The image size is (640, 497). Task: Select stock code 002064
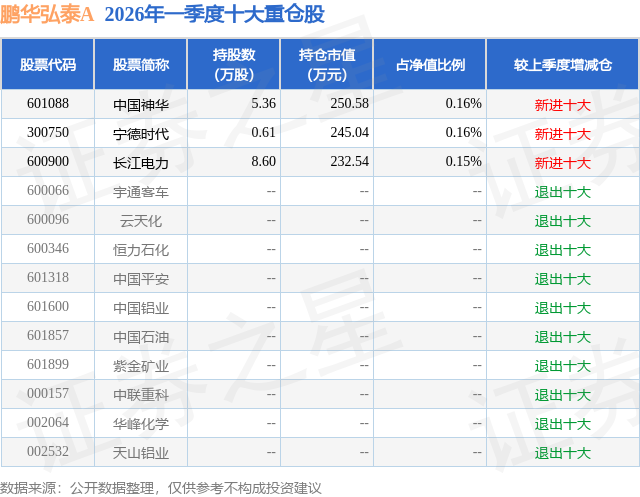pos(48,422)
